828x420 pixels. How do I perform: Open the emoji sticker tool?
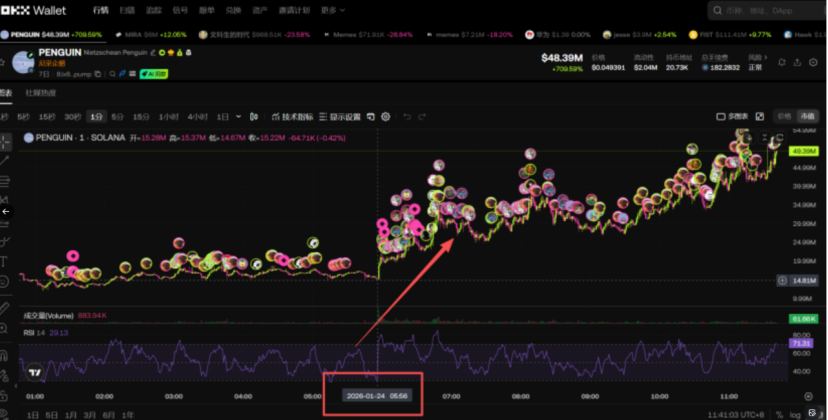pyautogui.click(x=4, y=282)
